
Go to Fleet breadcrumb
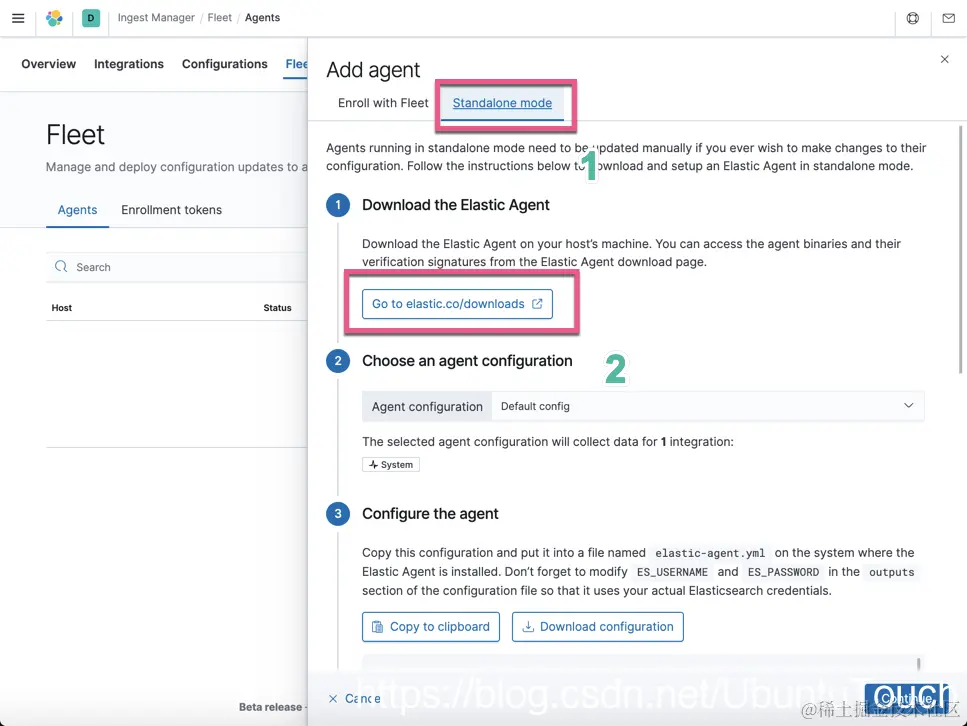coord(220,18)
